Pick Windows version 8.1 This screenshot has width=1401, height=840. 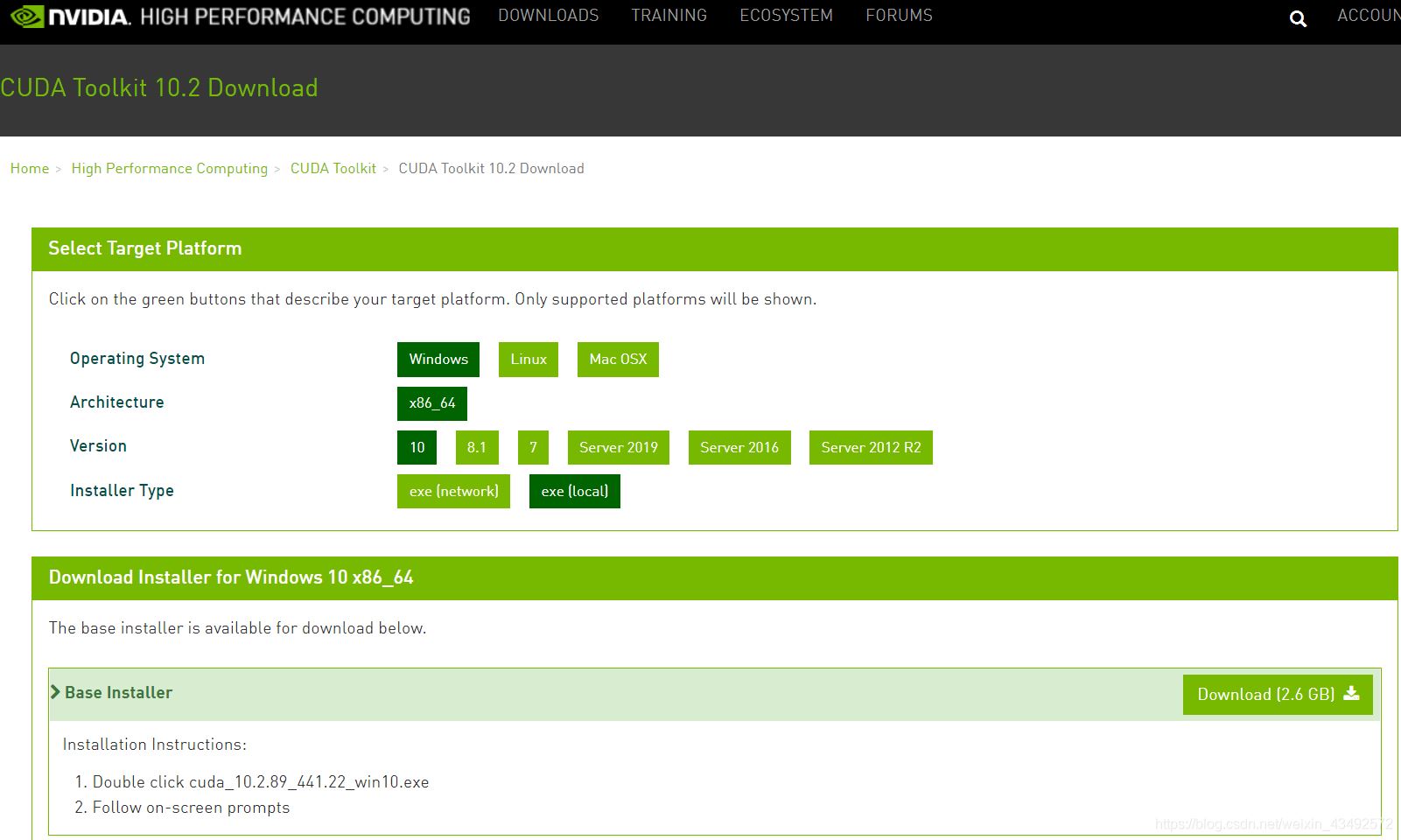click(x=476, y=447)
